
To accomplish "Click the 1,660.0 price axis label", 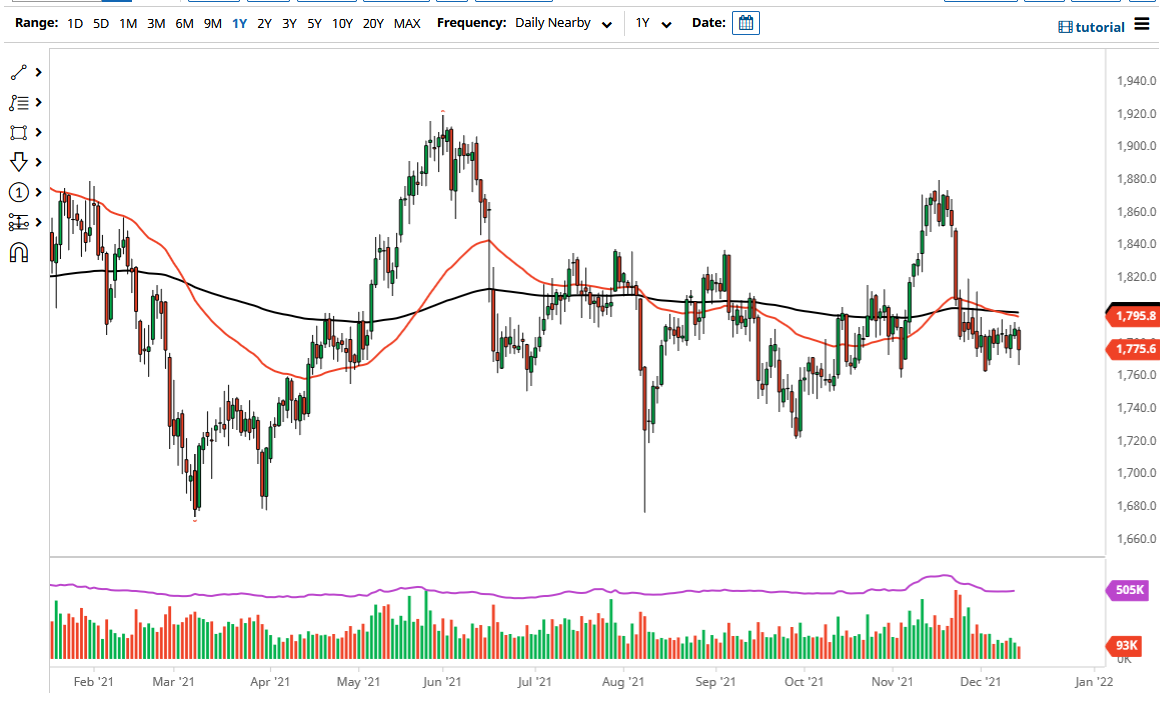I will pos(1136,539).
